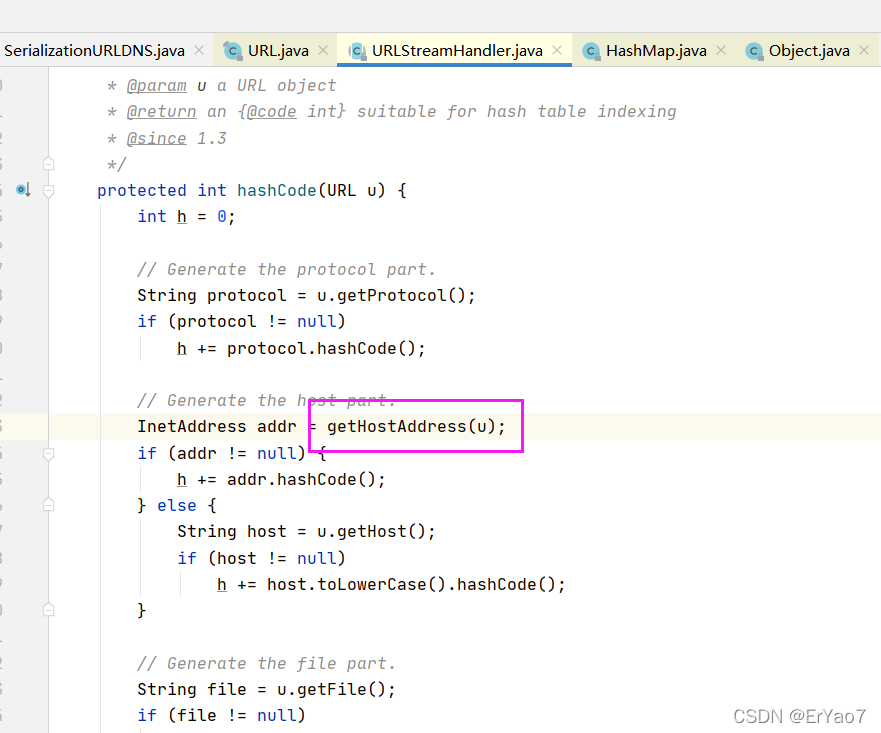881x733 pixels.
Task: Click the @param tag in the Javadoc
Action: 160,85
